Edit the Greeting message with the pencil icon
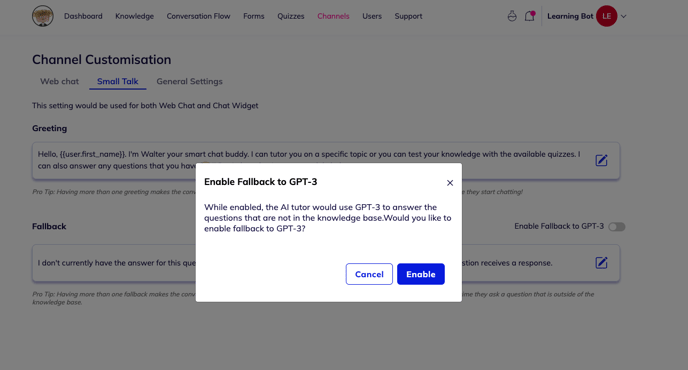This screenshot has width=688, height=370. [601, 160]
